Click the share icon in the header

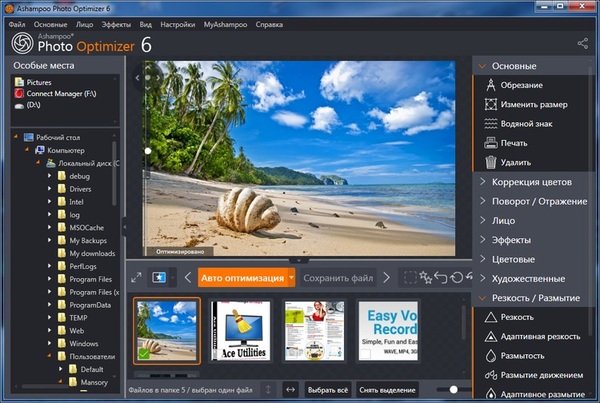(x=583, y=43)
